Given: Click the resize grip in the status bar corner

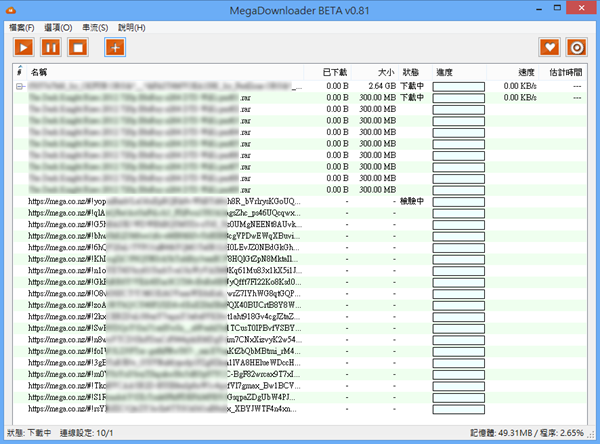Looking at the screenshot, I should point(592,435).
